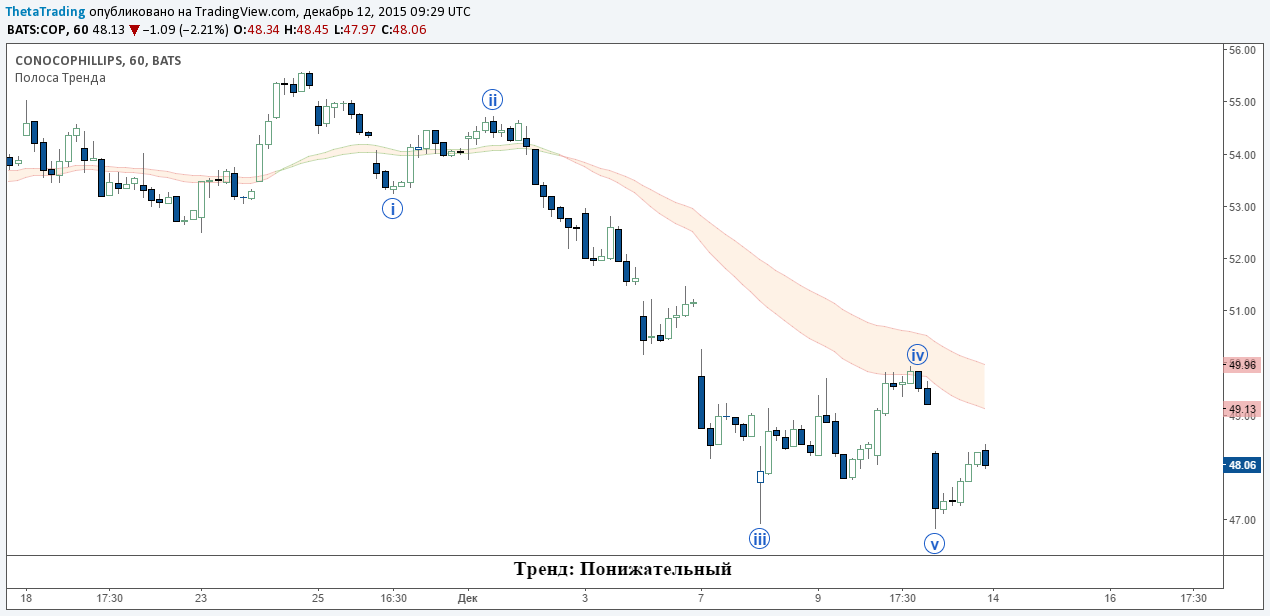Select the 49.13 price label

tap(1242, 409)
